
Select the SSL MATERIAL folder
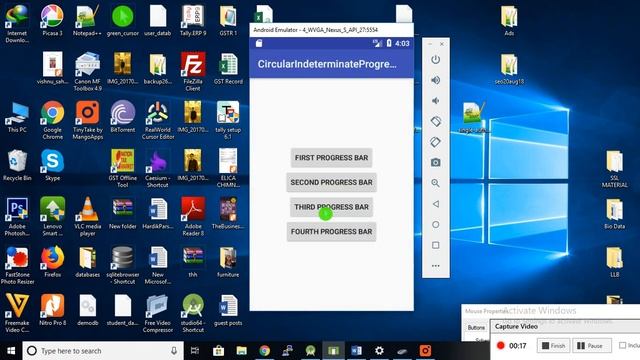tap(614, 169)
